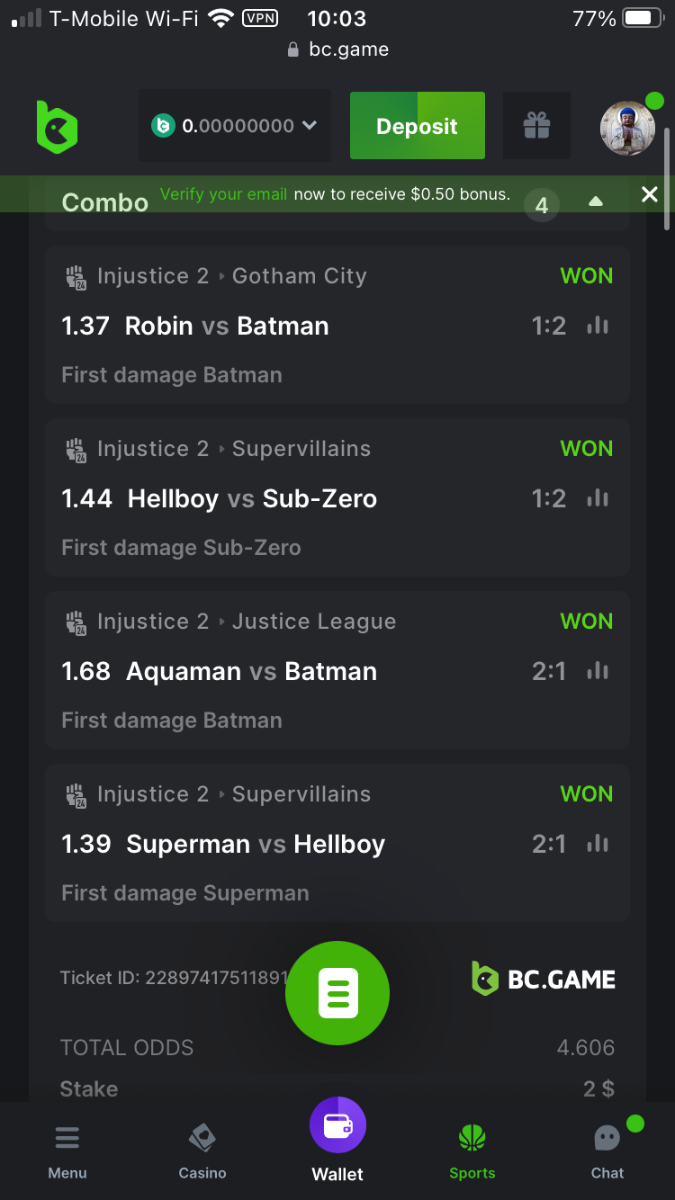
Task: Collapse the Combo bet section
Action: click(596, 201)
